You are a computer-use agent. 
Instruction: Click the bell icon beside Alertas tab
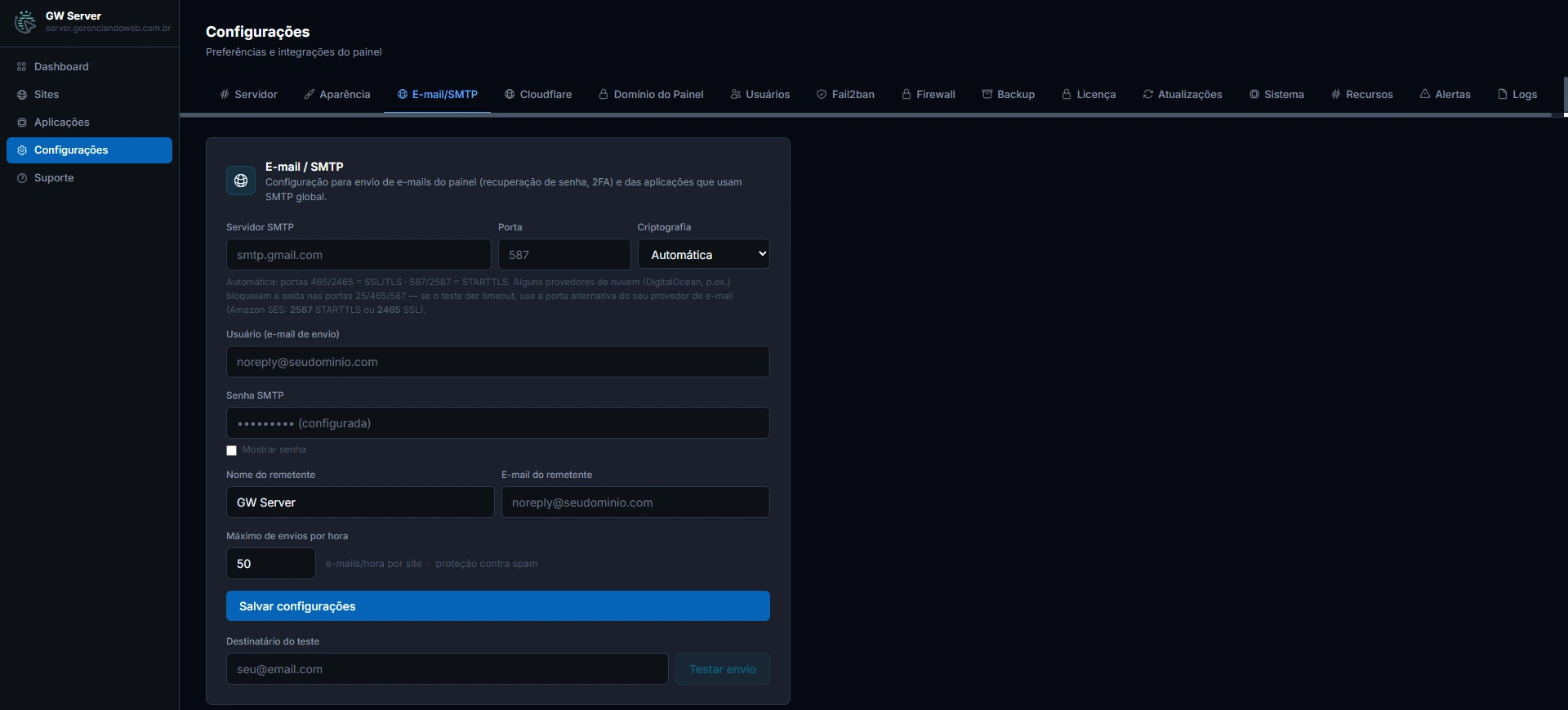(1425, 94)
